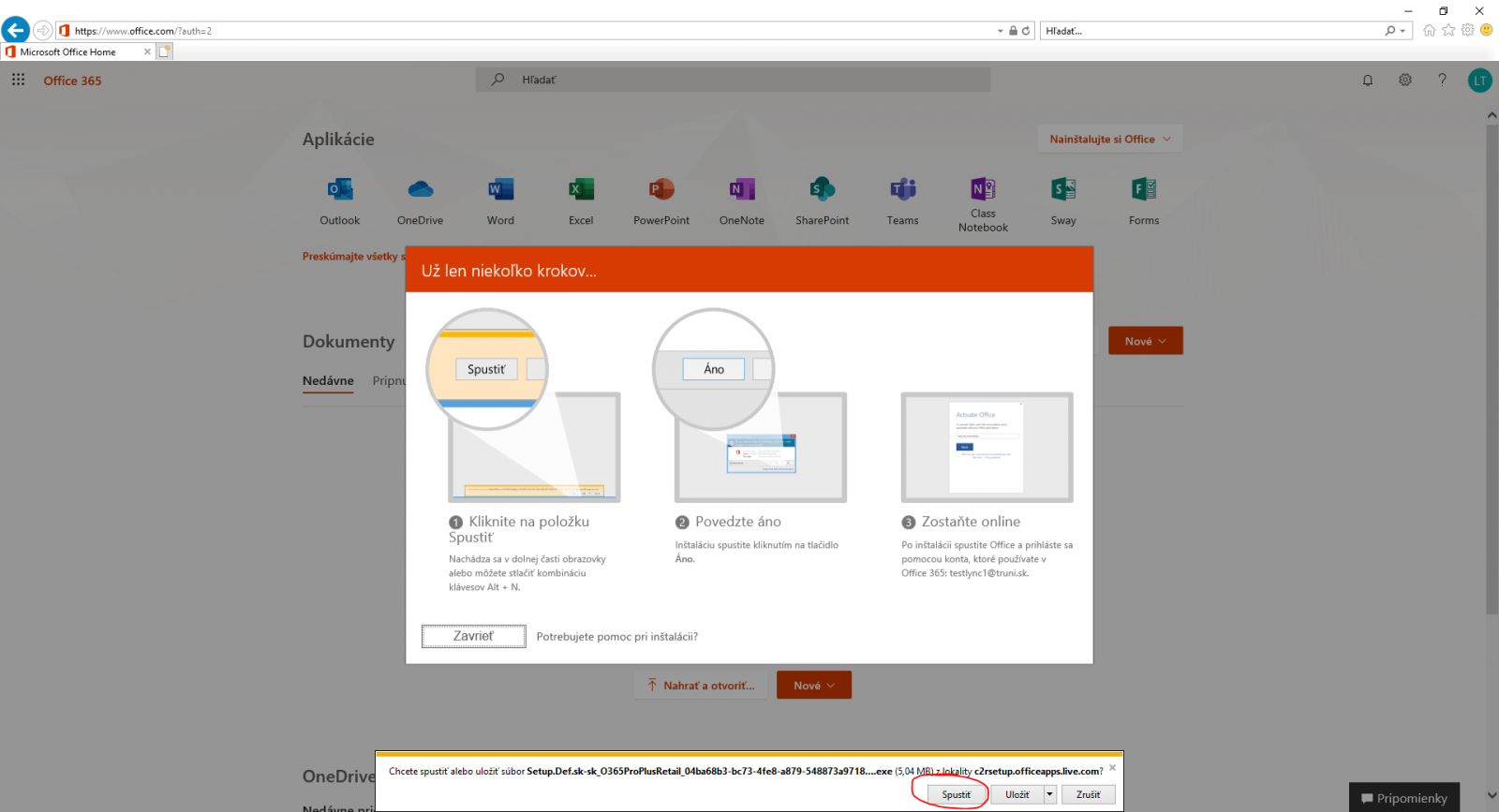Open Potrebujete pomoc pri inštalácii link
The image size is (1499, 812).
click(617, 637)
